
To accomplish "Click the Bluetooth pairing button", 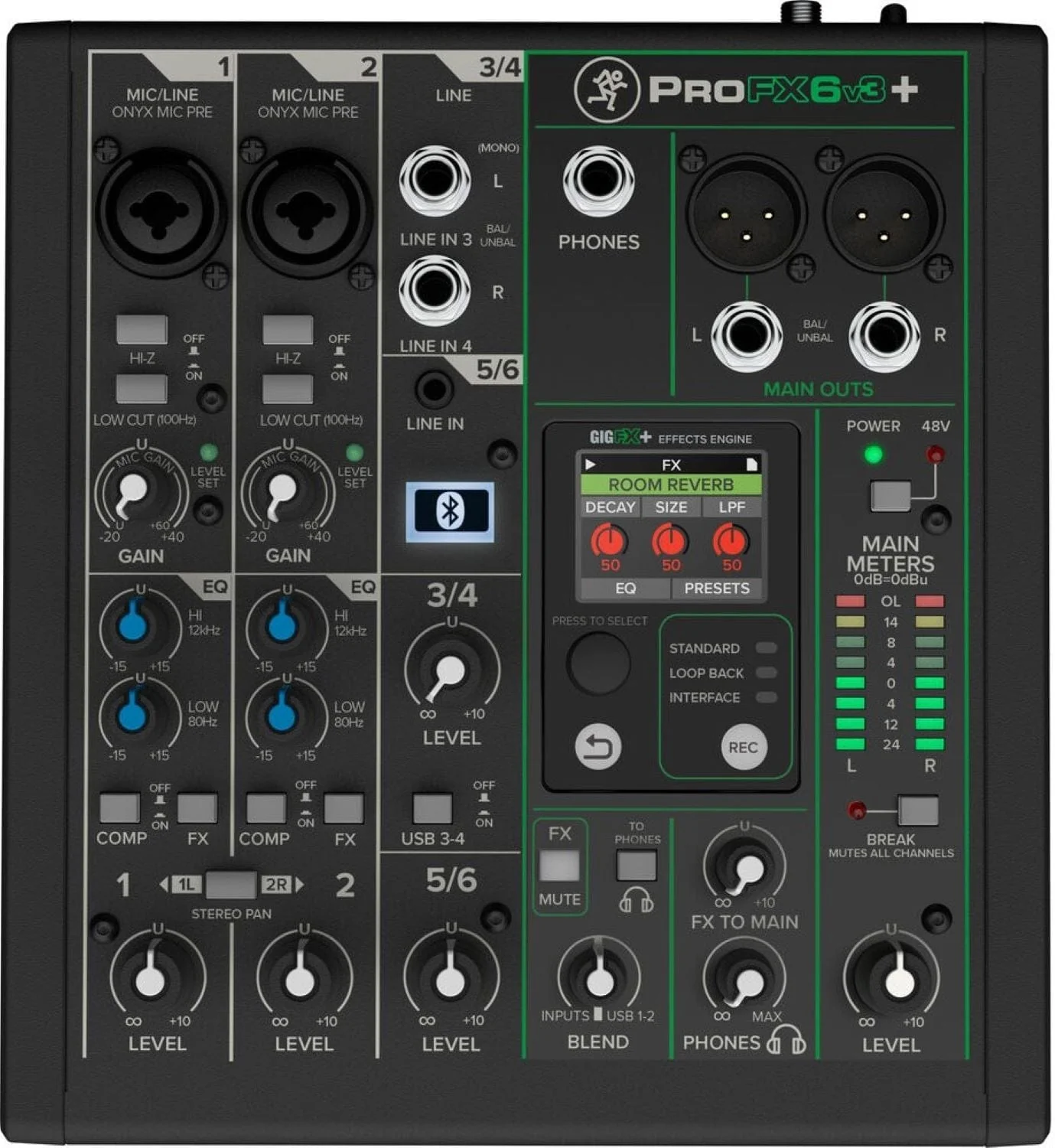I will [x=450, y=511].
